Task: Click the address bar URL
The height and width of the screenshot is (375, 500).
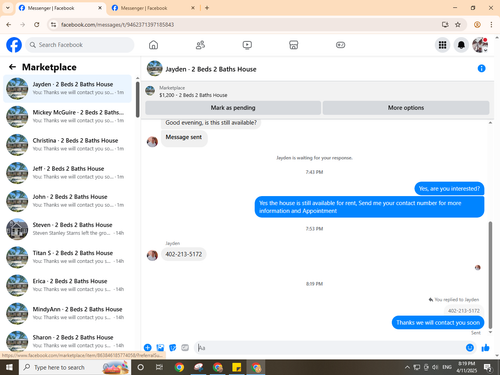Action: [117, 25]
